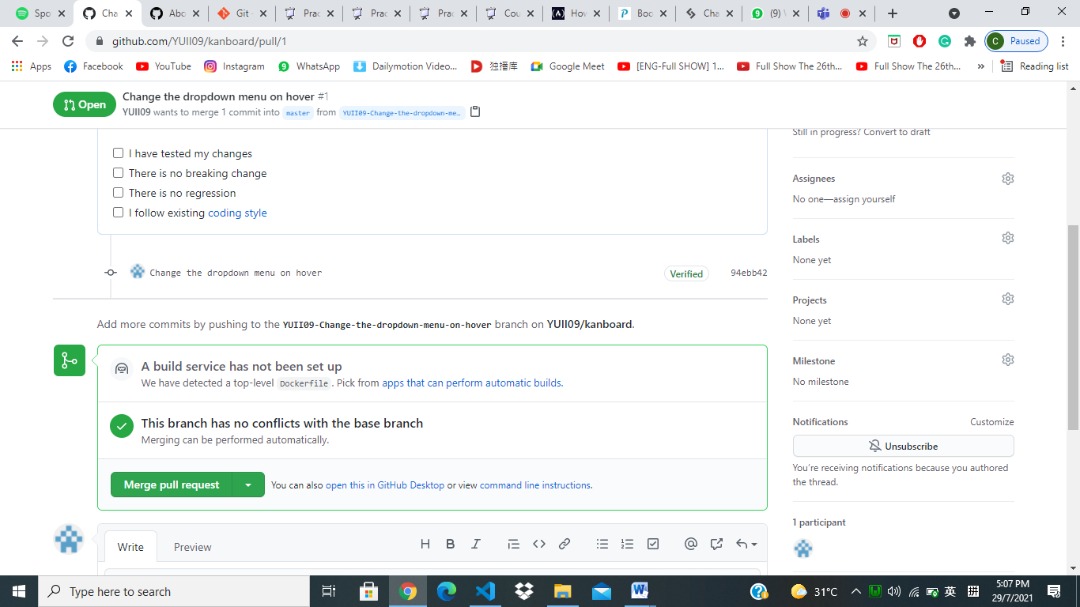Apply heading formatting in the comment toolbar
1080x607 pixels.
click(x=425, y=543)
